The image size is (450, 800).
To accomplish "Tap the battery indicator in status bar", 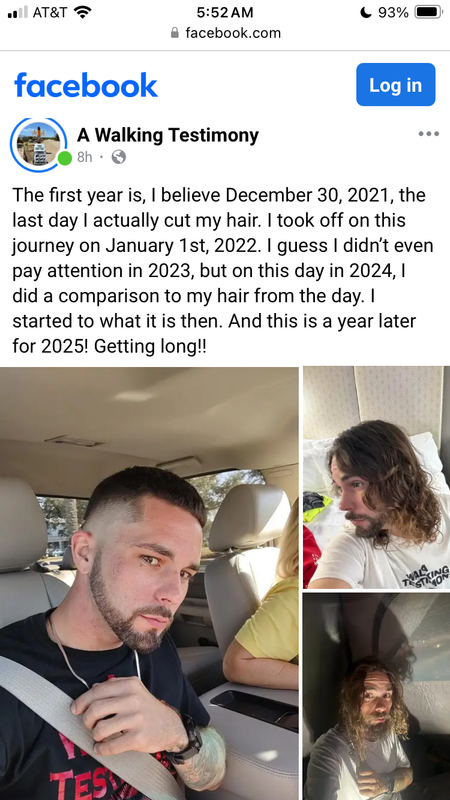I will [428, 12].
